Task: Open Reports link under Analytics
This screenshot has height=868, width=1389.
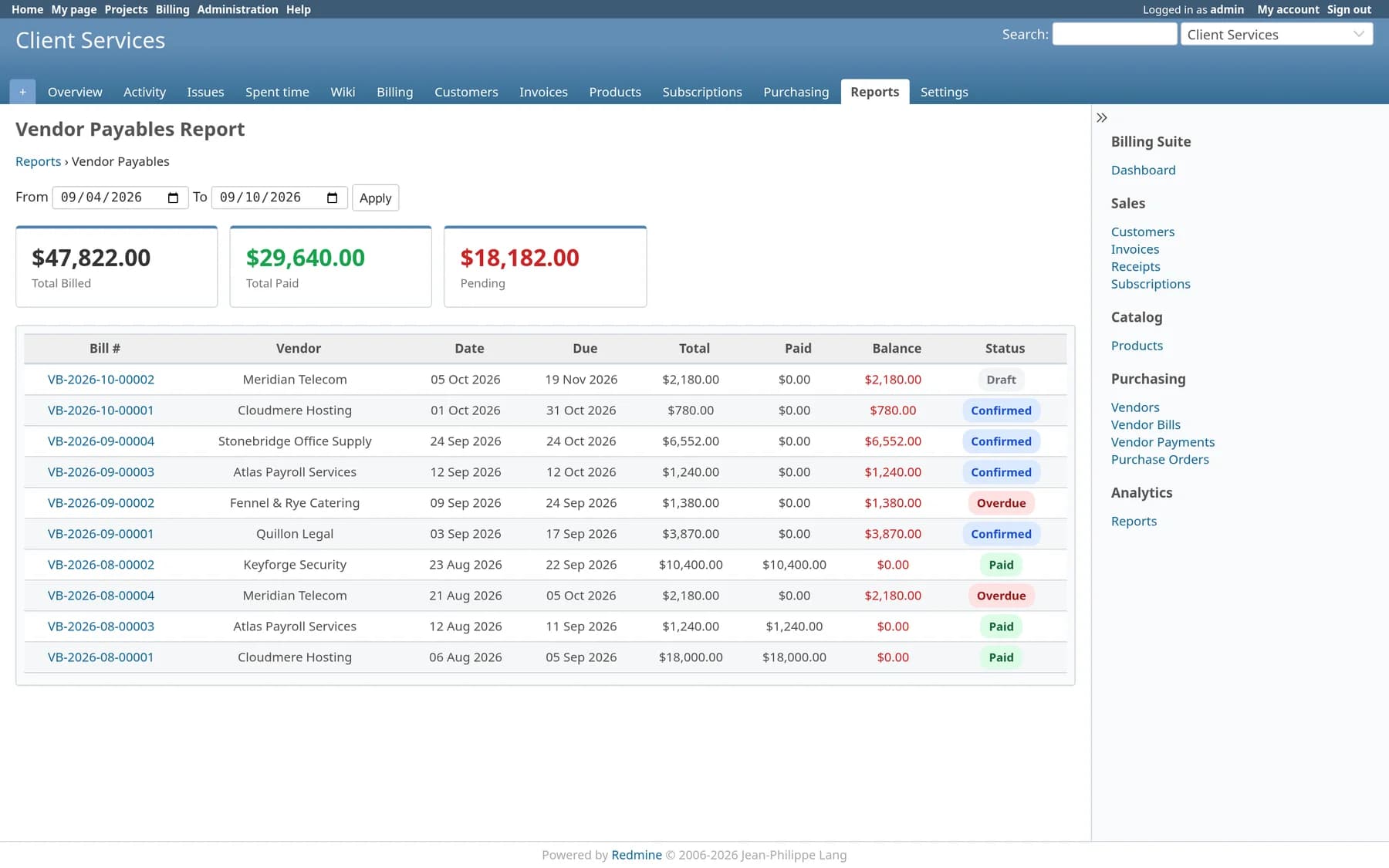Action: pyautogui.click(x=1134, y=521)
